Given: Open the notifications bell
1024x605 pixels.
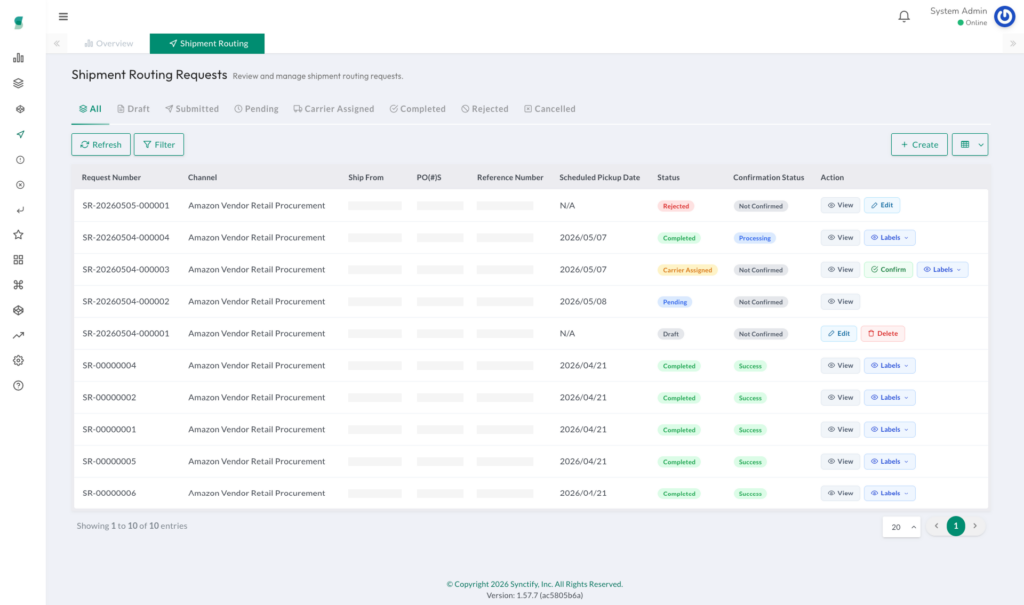Looking at the screenshot, I should [x=904, y=16].
